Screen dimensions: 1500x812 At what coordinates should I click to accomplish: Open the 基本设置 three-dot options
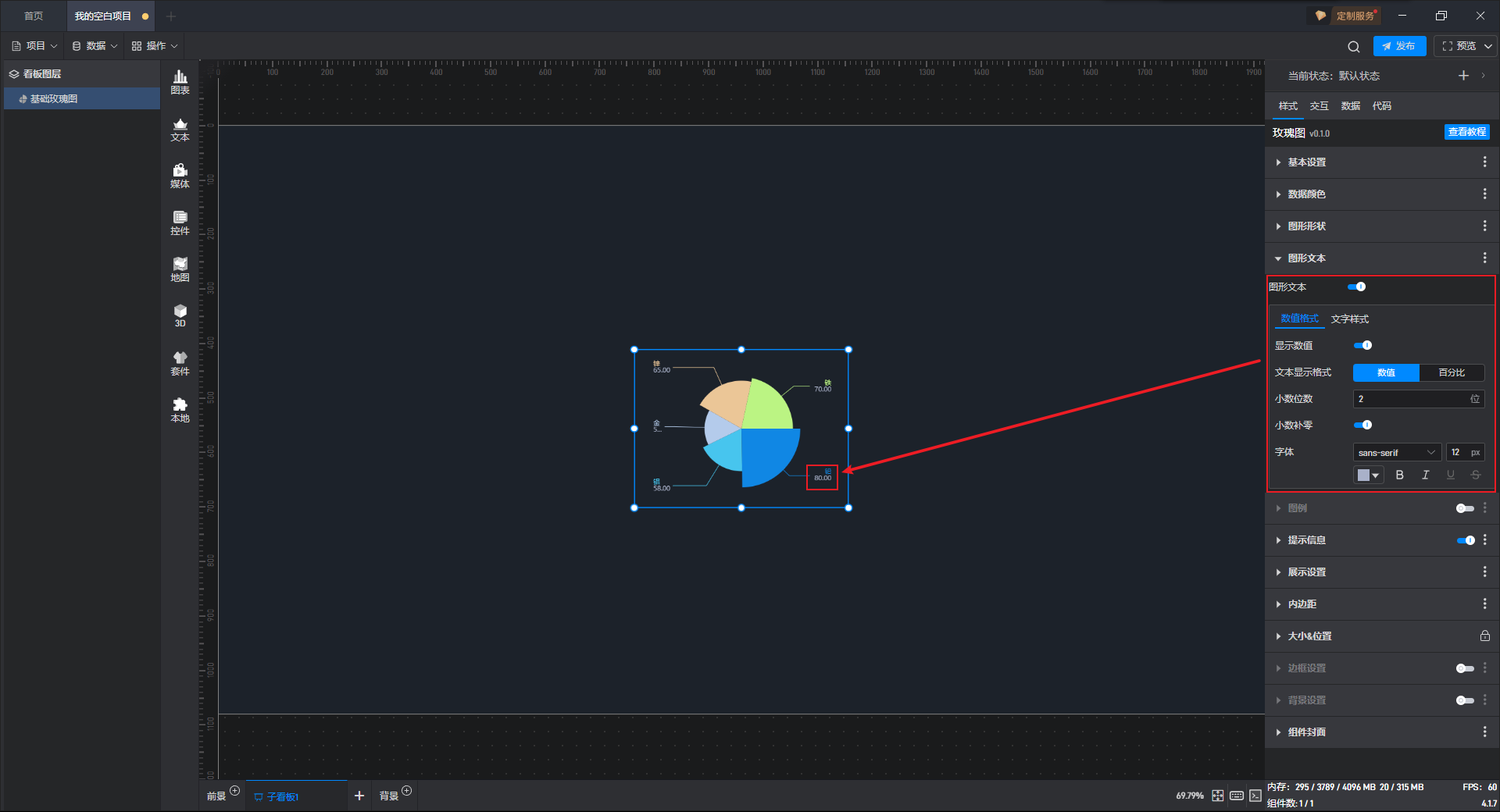pyautogui.click(x=1484, y=162)
